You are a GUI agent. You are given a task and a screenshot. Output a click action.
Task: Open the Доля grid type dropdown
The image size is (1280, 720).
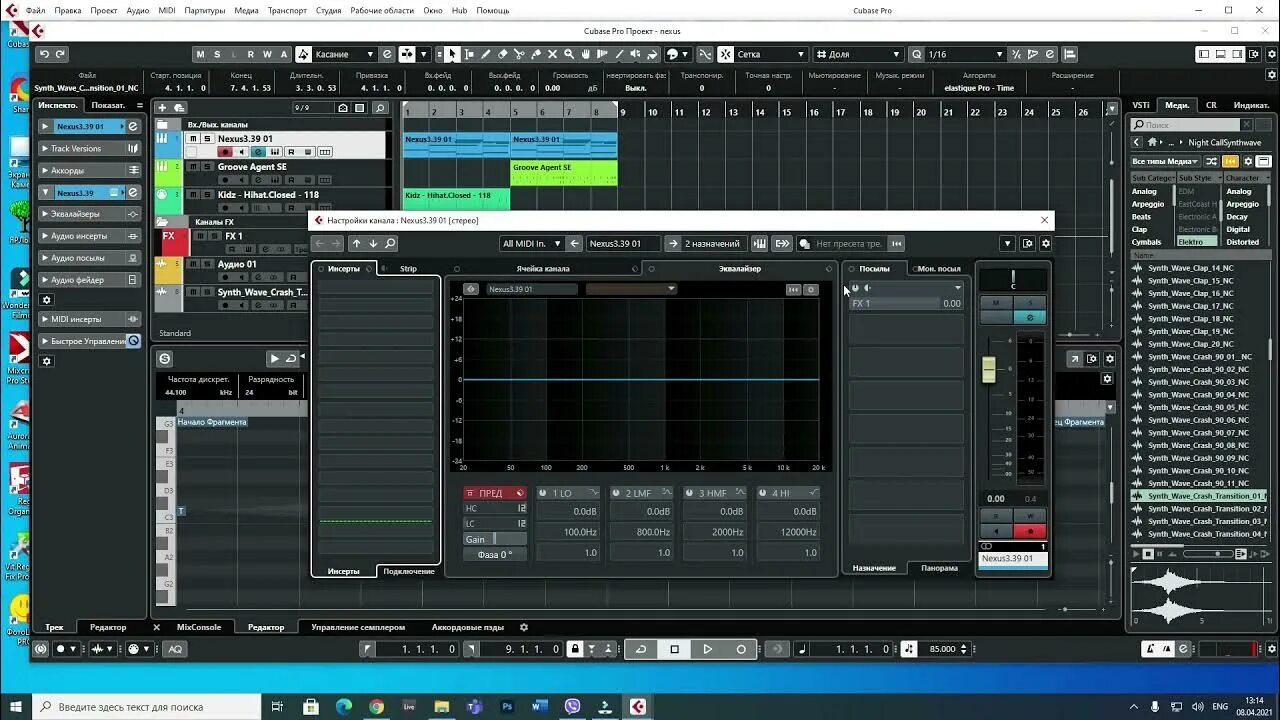(860, 54)
